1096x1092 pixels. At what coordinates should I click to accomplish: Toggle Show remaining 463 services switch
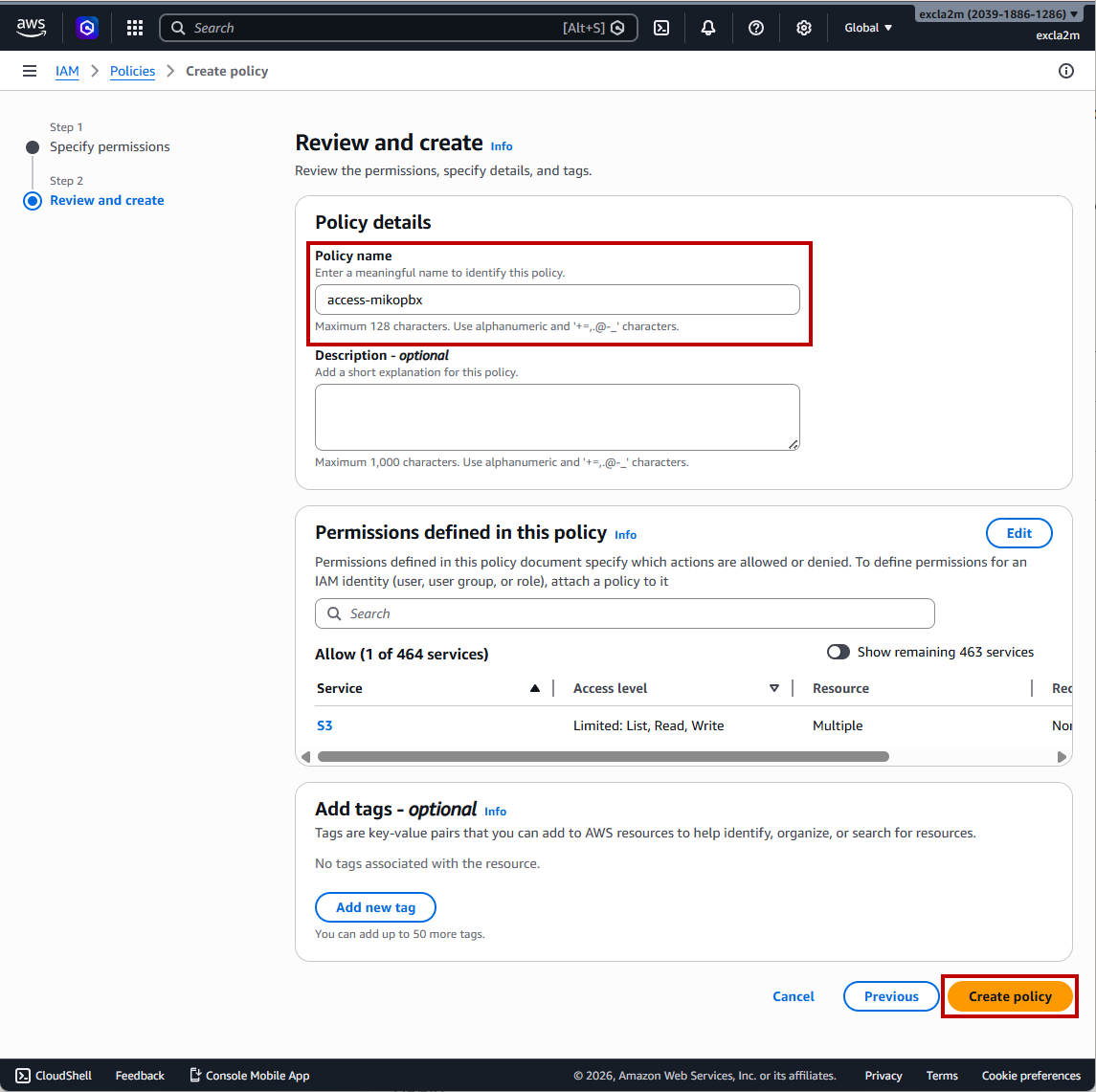(x=839, y=652)
